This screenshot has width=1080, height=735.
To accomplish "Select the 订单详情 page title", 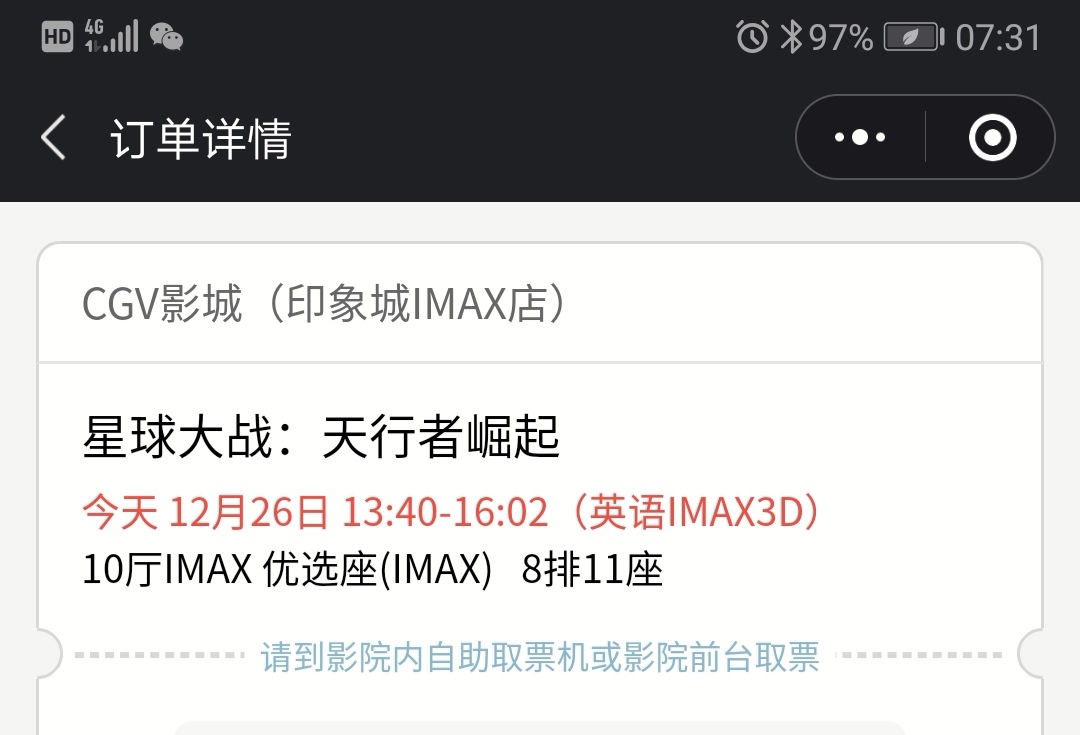I will point(201,139).
